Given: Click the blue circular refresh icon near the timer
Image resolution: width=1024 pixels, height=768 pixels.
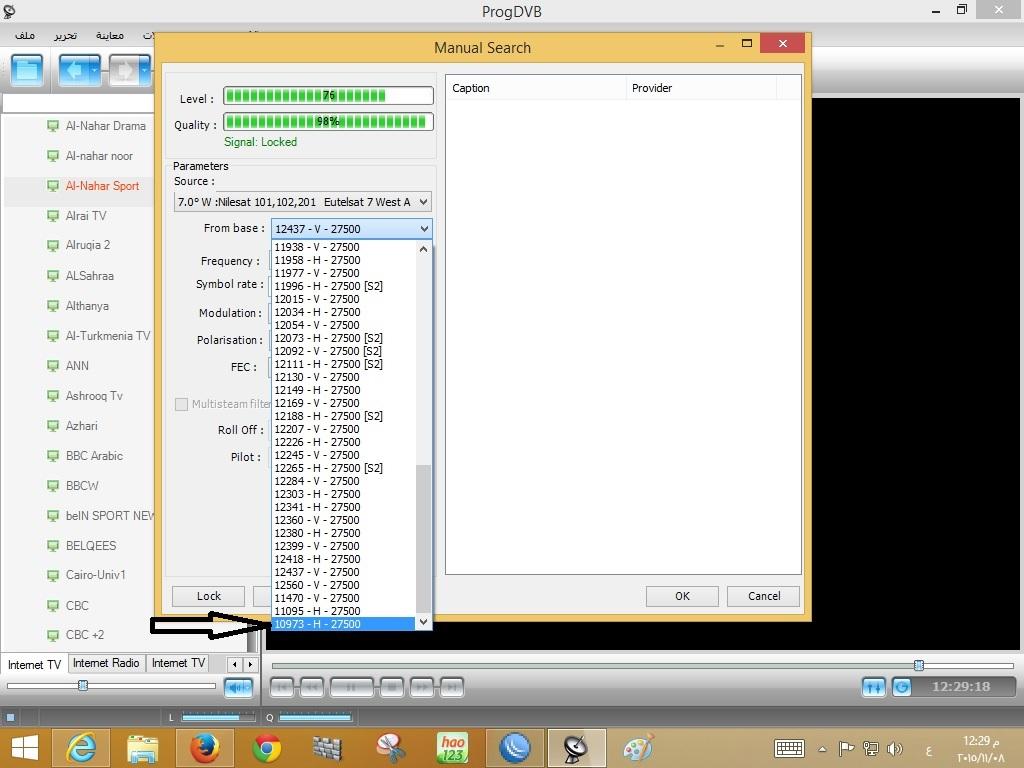Looking at the screenshot, I should (x=902, y=687).
